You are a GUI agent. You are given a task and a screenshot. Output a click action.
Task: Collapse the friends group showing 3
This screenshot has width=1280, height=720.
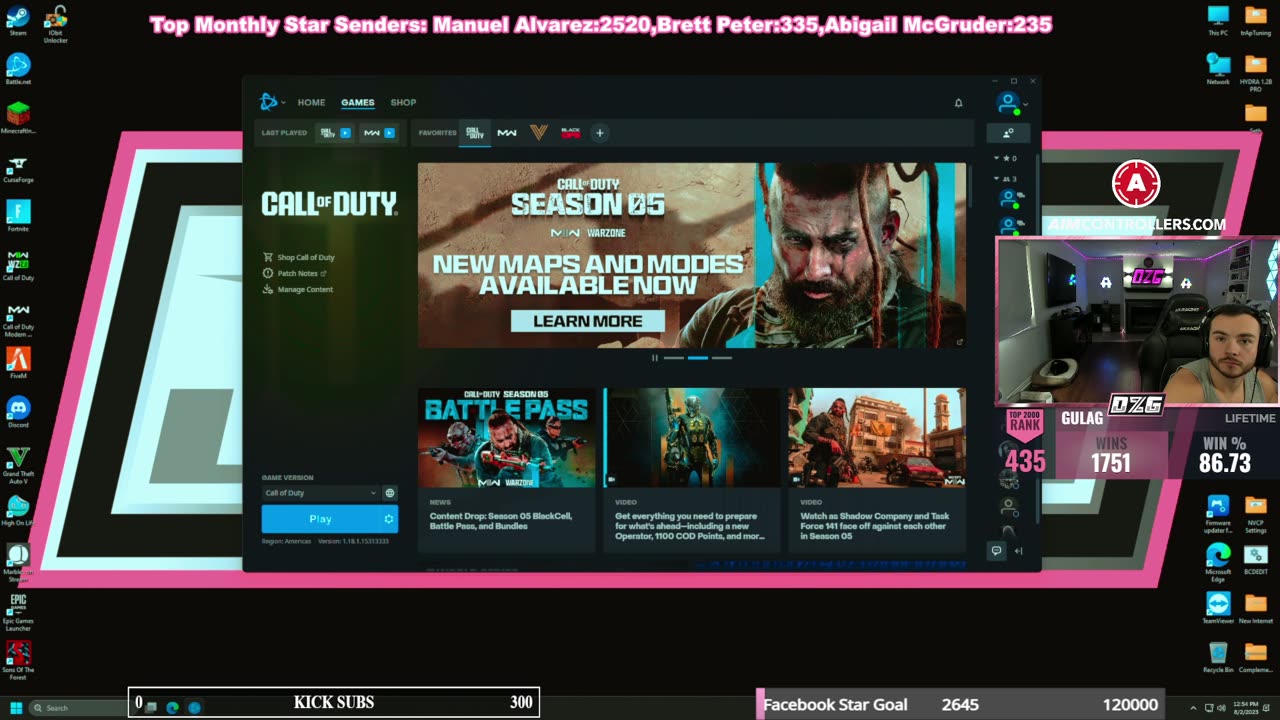point(1005,178)
